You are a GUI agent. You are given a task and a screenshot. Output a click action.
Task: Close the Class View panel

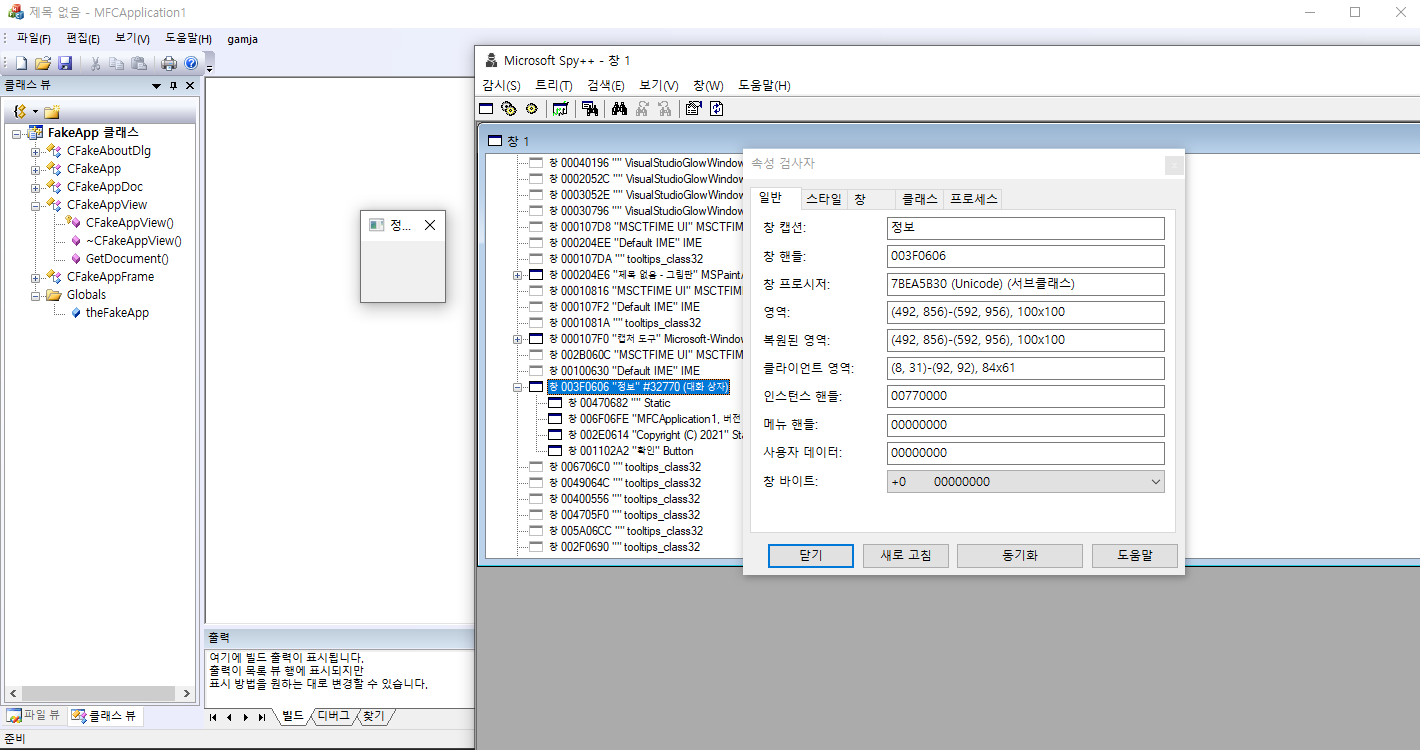pos(190,86)
